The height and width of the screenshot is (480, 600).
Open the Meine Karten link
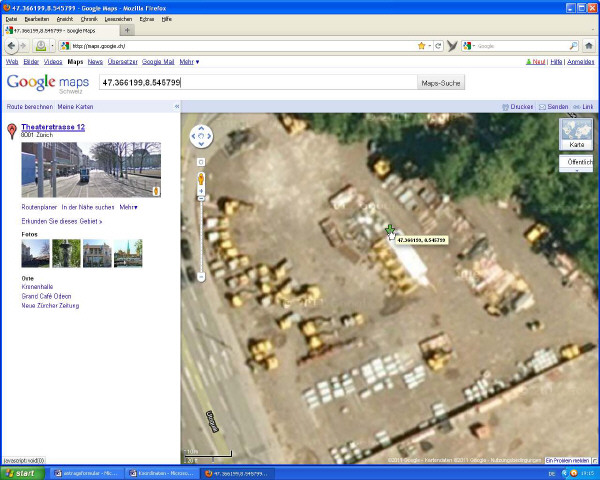point(75,107)
